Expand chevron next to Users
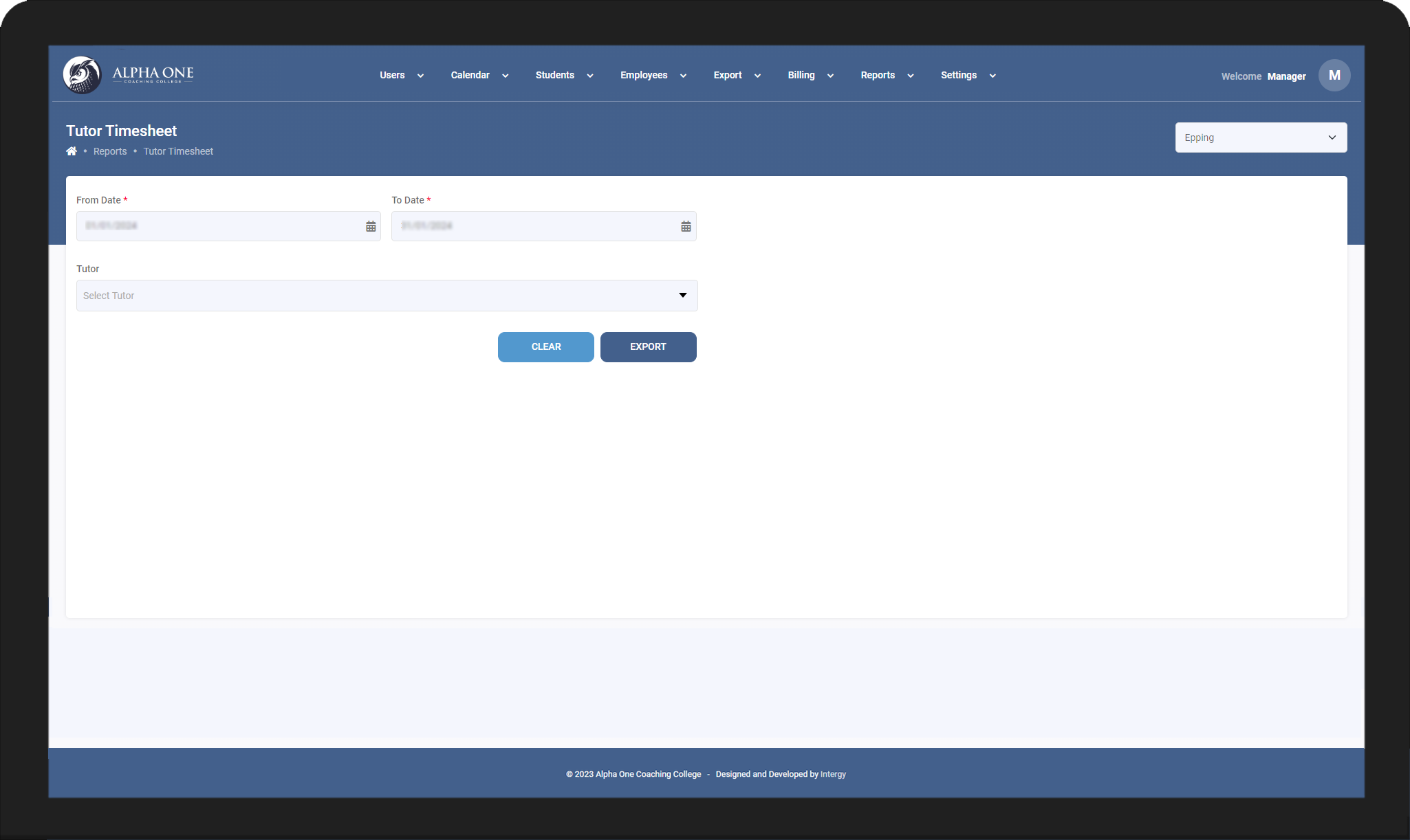The width and height of the screenshot is (1410, 840). click(x=420, y=76)
